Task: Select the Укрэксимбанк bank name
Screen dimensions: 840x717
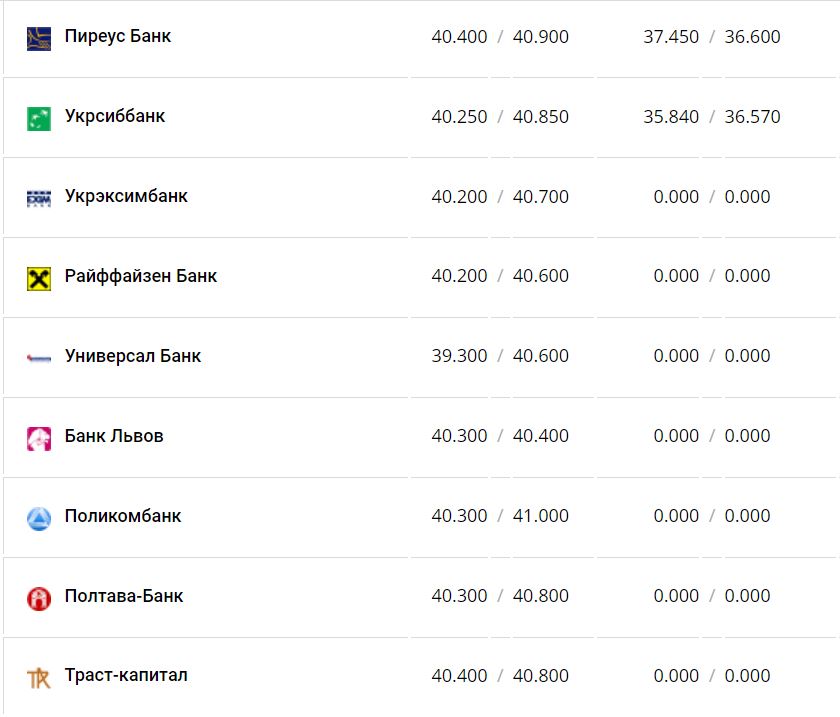Action: tap(125, 196)
